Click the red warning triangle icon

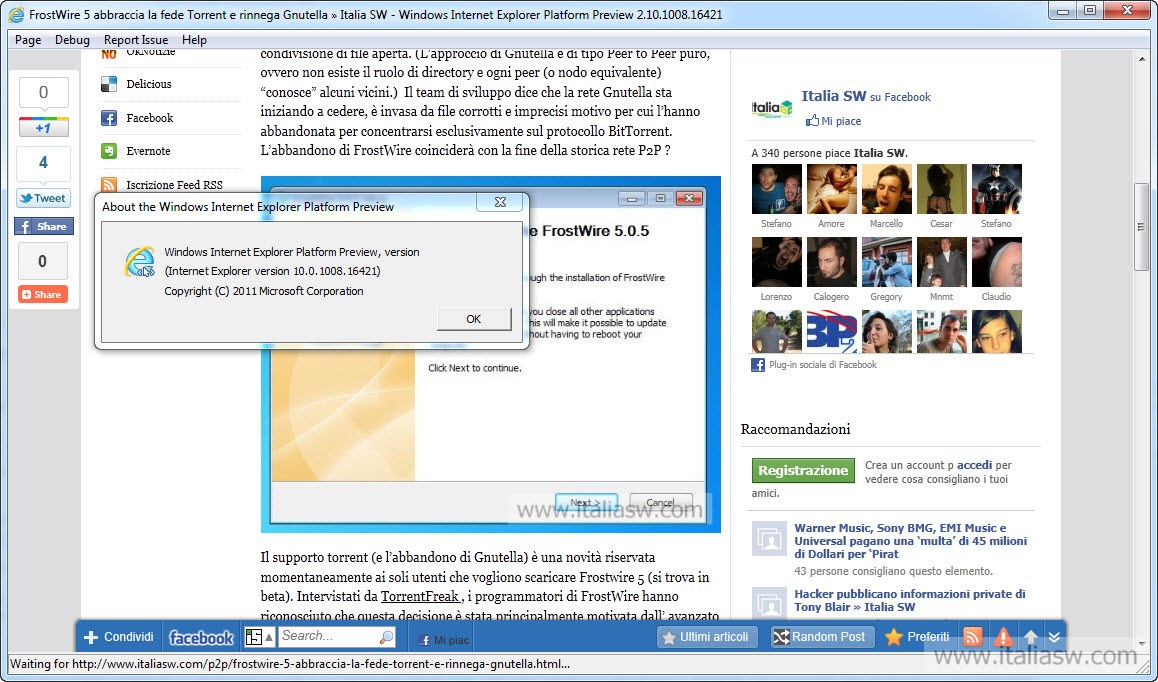(1003, 637)
